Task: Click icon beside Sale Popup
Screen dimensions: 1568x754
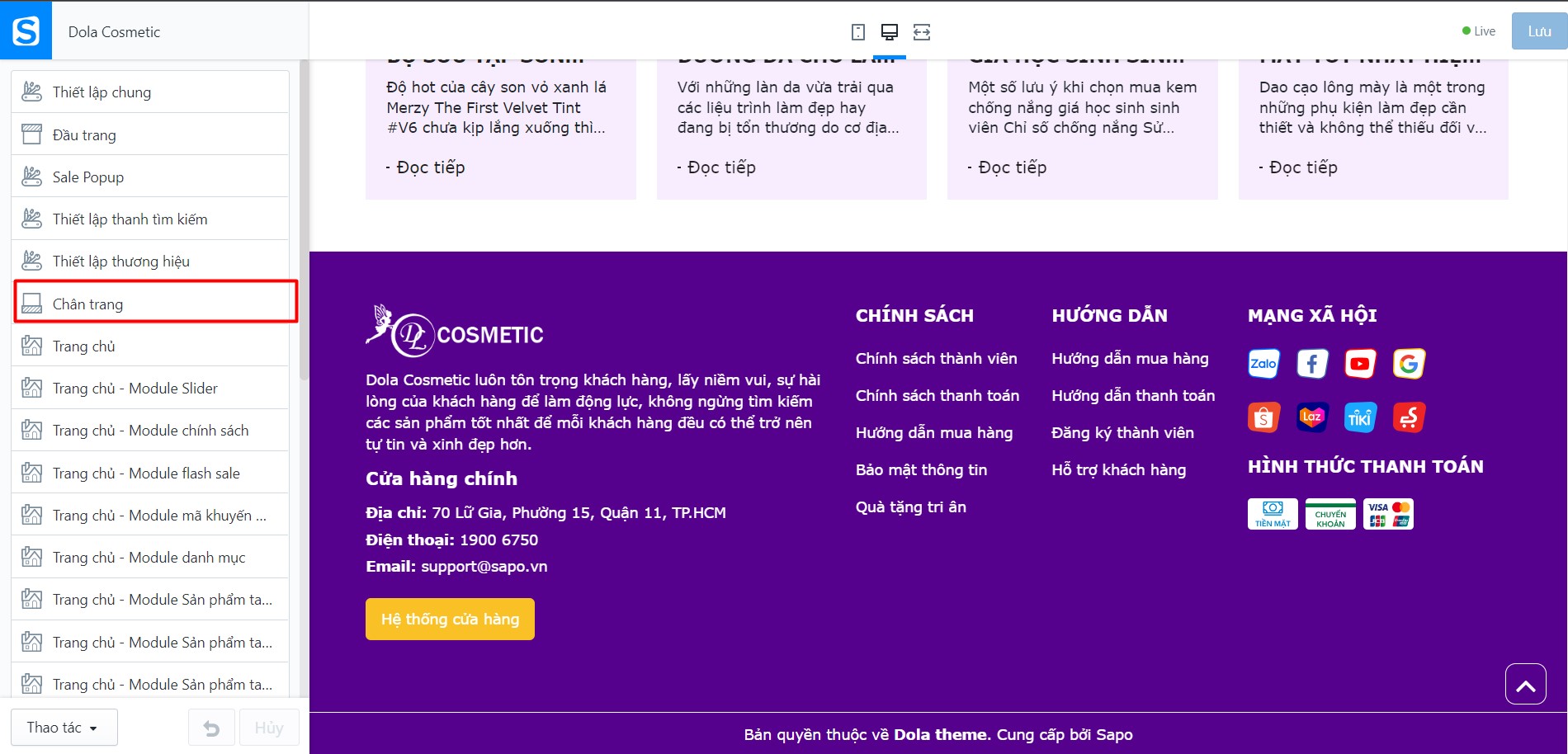Action: 31,177
